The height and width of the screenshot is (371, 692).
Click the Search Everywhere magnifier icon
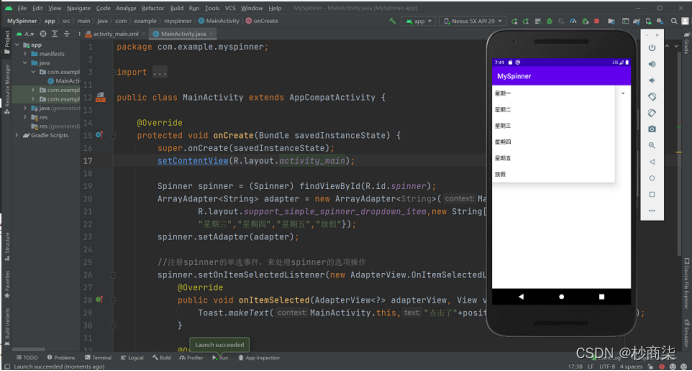[x=674, y=21]
